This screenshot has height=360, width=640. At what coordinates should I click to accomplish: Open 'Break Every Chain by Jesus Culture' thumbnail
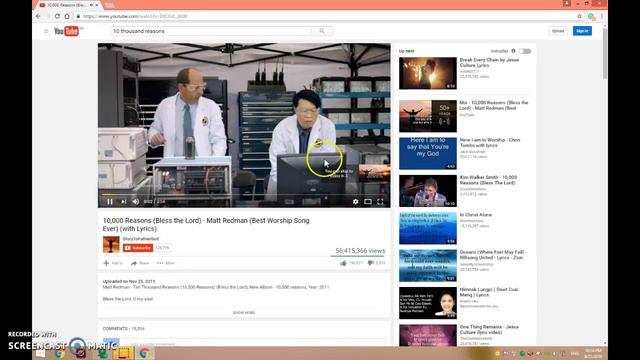tap(428, 73)
